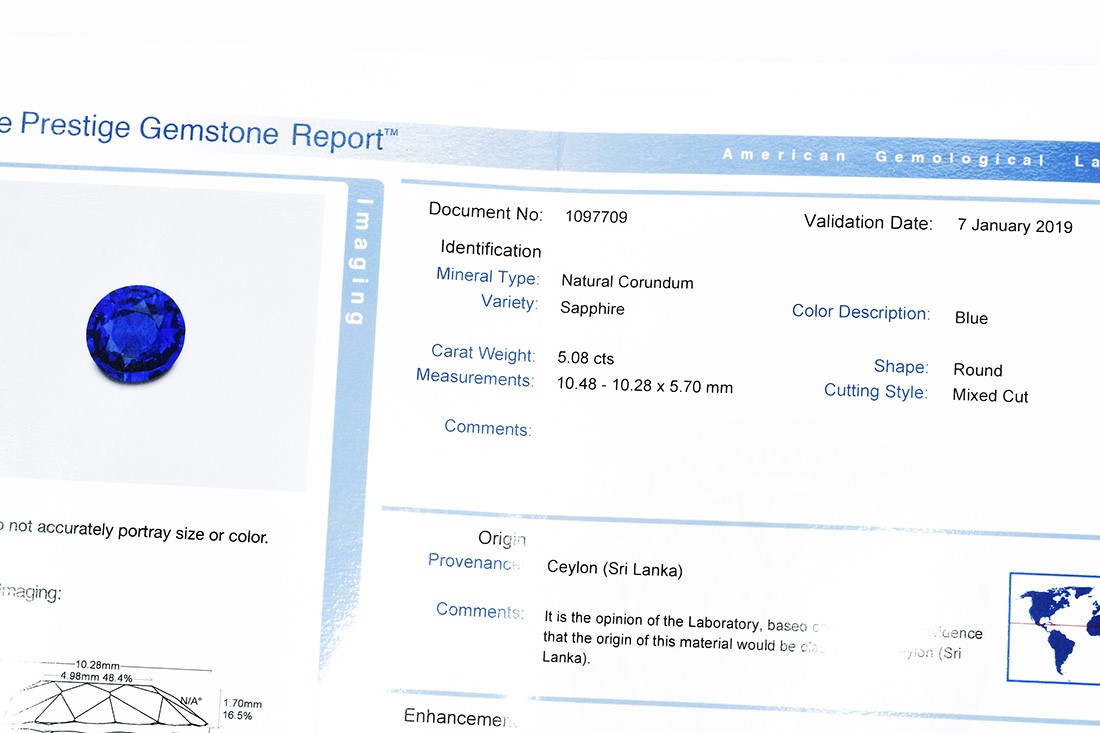Click the "American Gemological" header text
The width and height of the screenshot is (1100, 733).
click(884, 157)
